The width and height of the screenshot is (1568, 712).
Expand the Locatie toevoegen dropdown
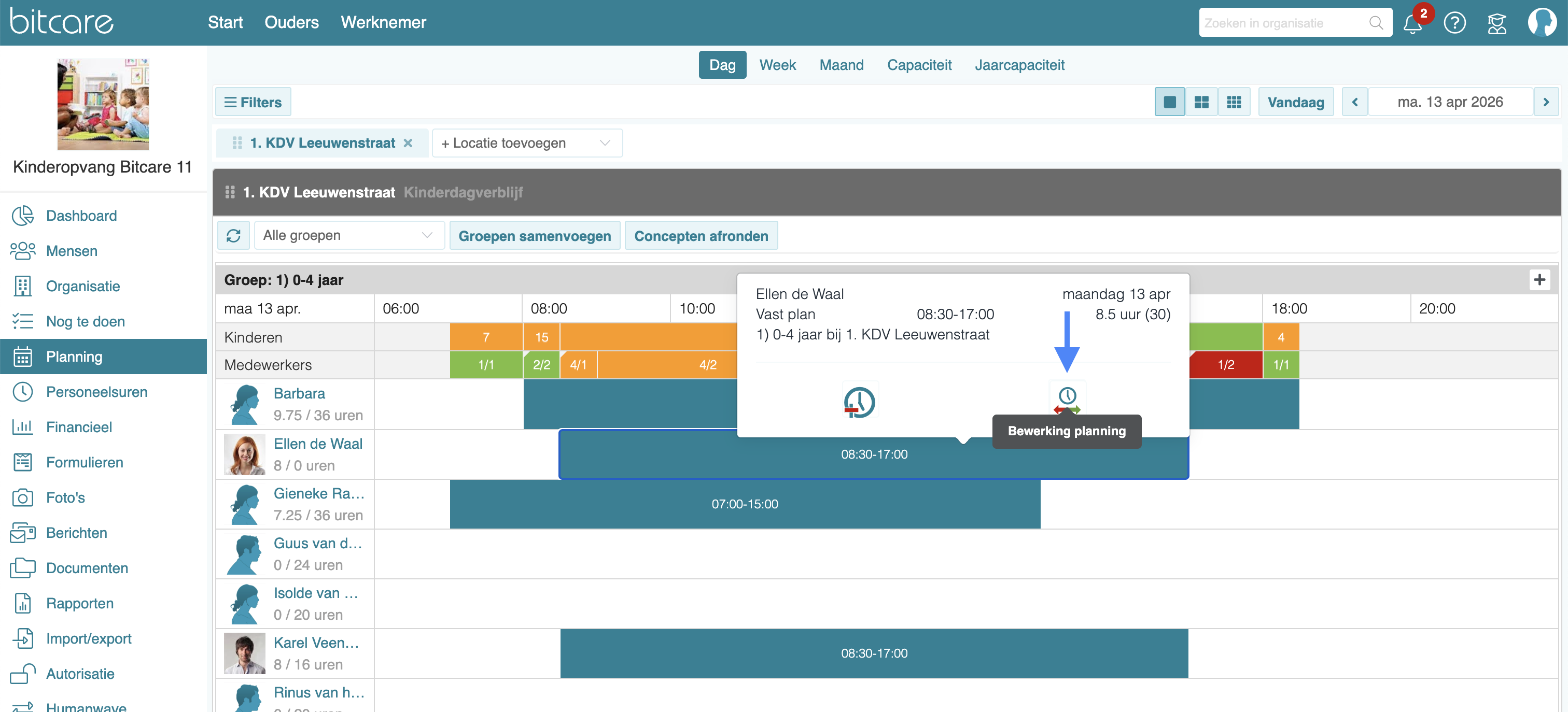(x=526, y=143)
